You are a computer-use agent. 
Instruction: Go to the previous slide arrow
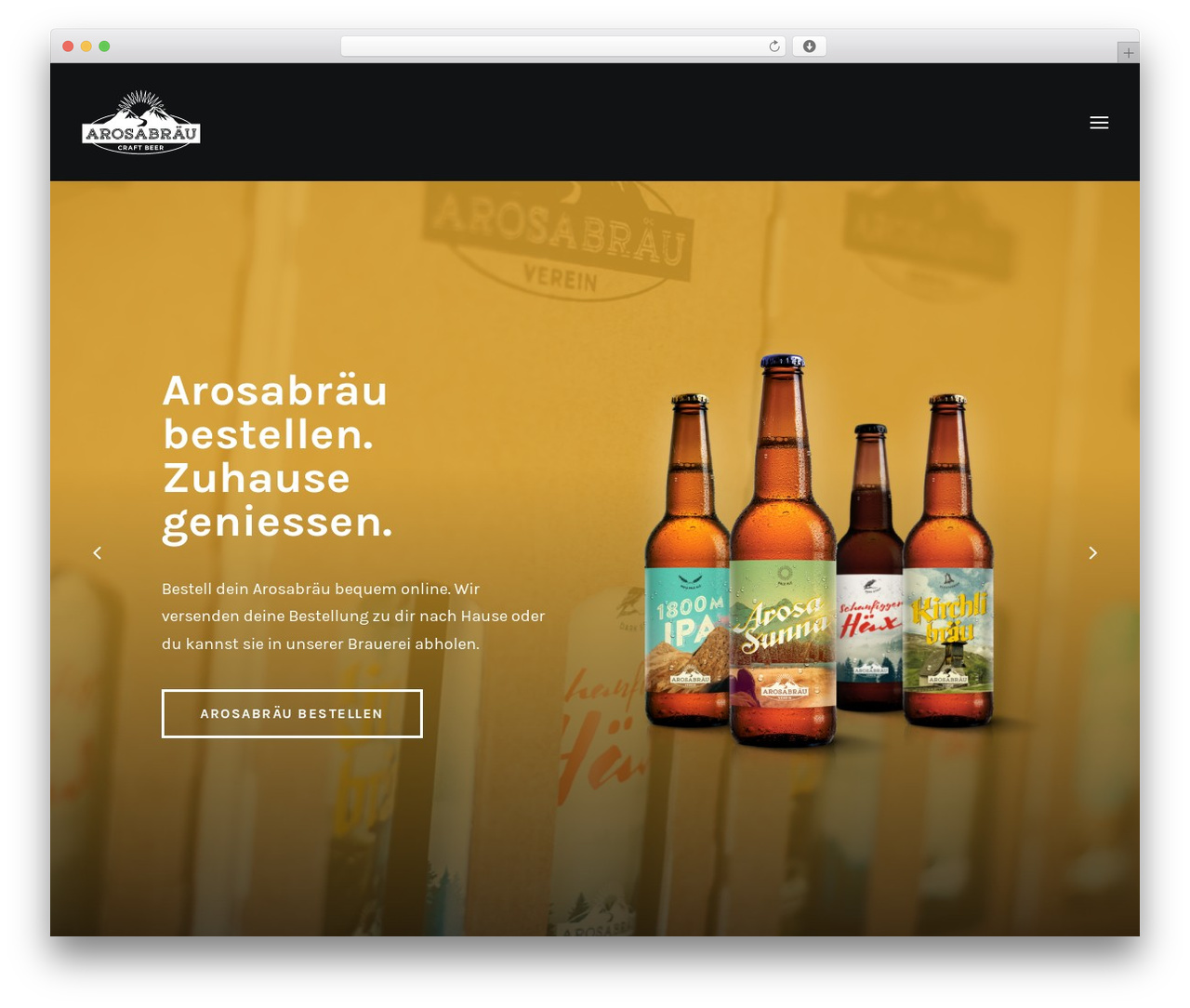point(97,552)
